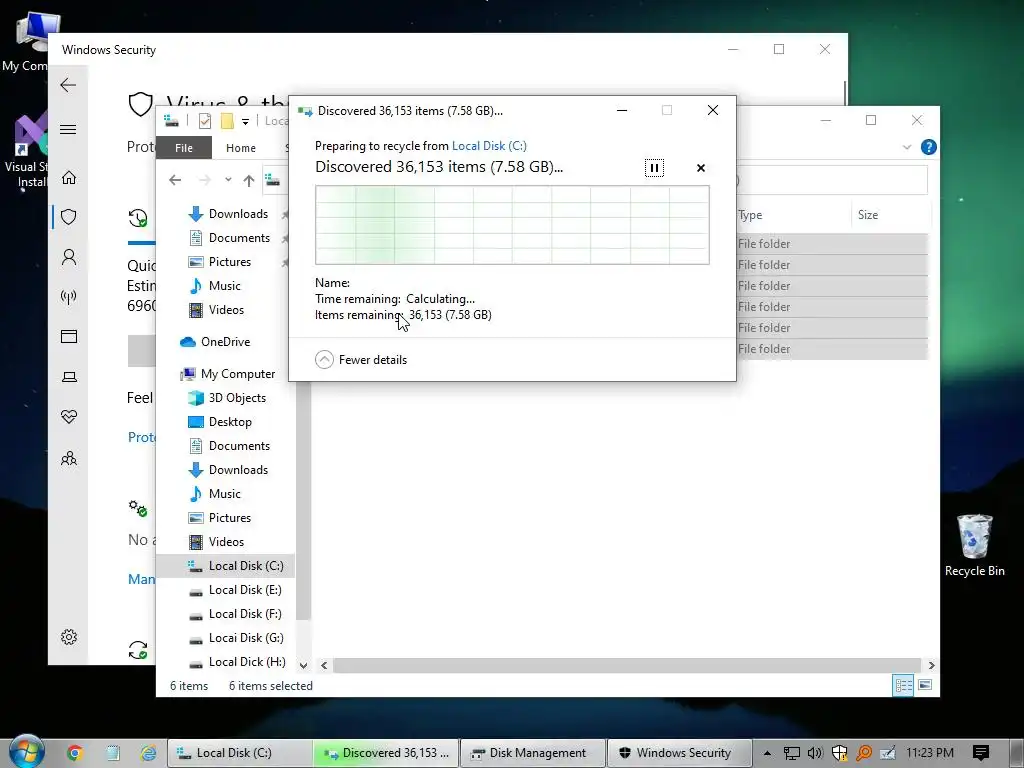Screen dimensions: 1024x768
Task: Switch to Local Disk (C:) taskbar button
Action: coord(240,753)
